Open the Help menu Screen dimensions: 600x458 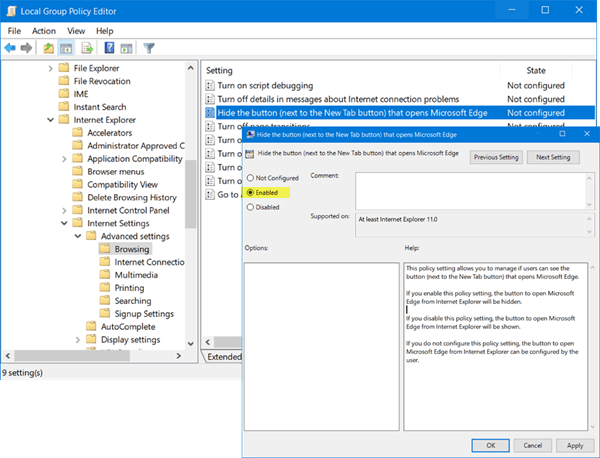coord(104,31)
